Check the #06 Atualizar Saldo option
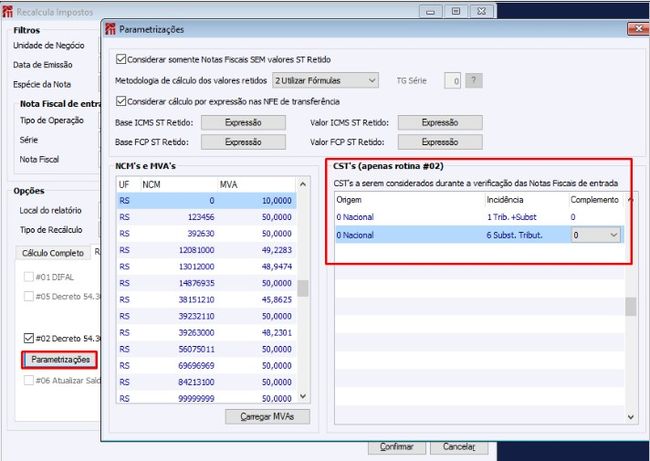This screenshot has height=461, width=650. [x=28, y=380]
